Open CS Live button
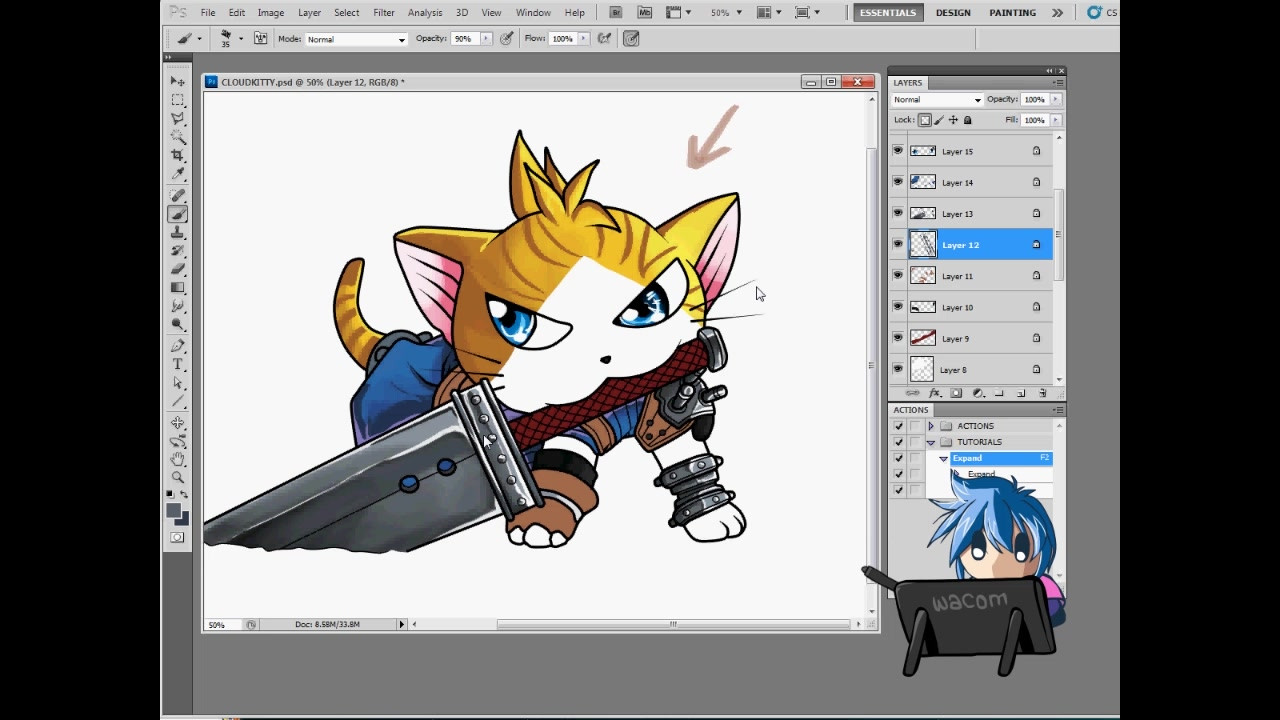 [x=1102, y=12]
